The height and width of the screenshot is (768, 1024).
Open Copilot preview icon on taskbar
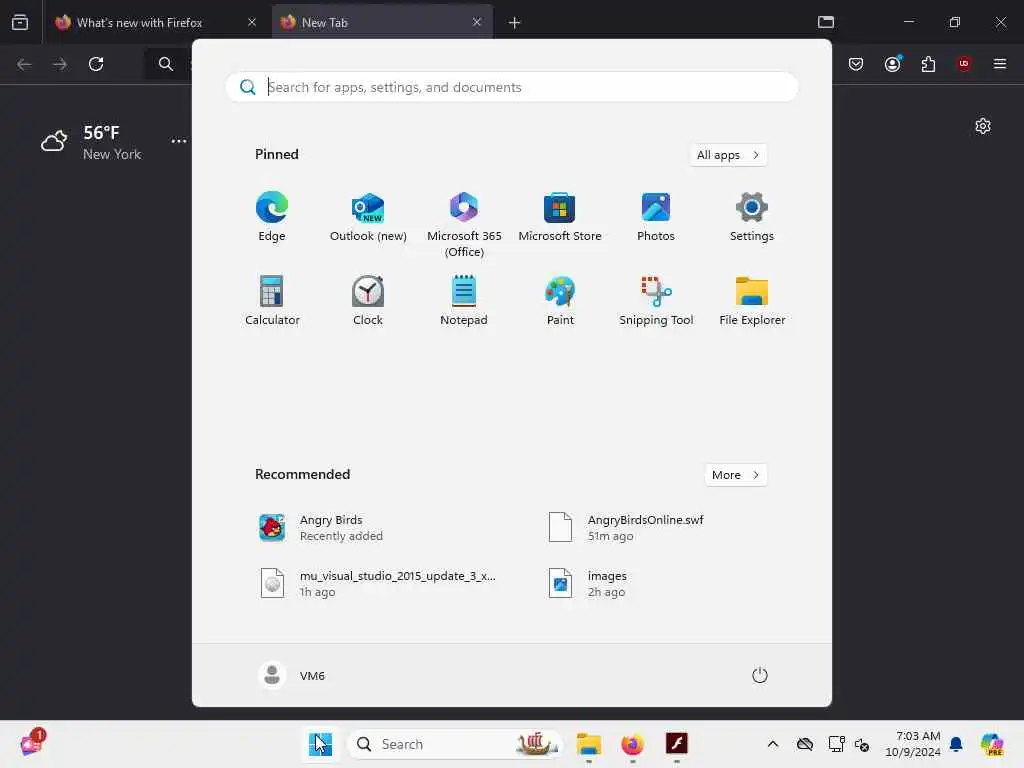coord(992,744)
